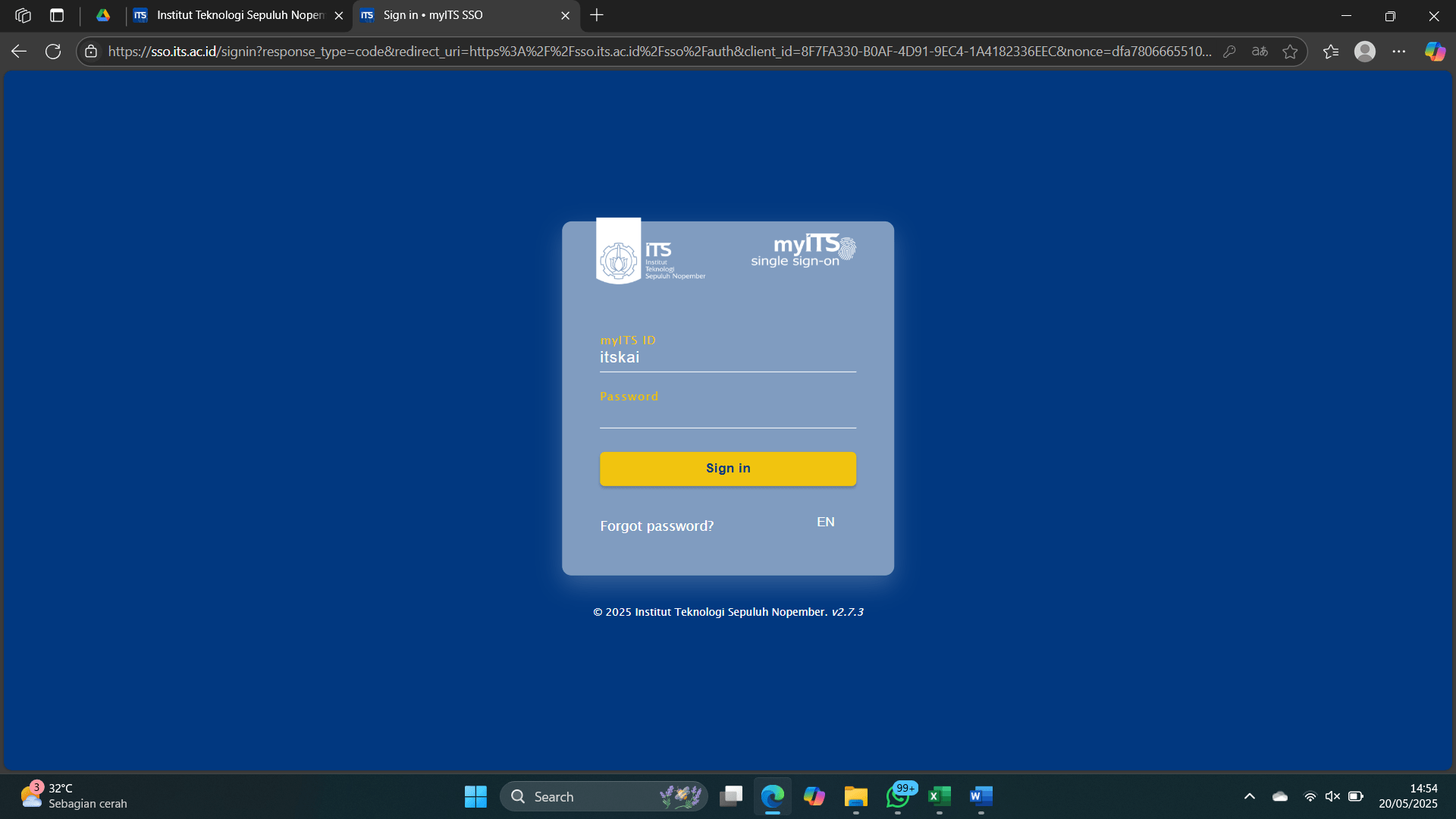
Task: Click the ITS institute logo
Action: 651,252
